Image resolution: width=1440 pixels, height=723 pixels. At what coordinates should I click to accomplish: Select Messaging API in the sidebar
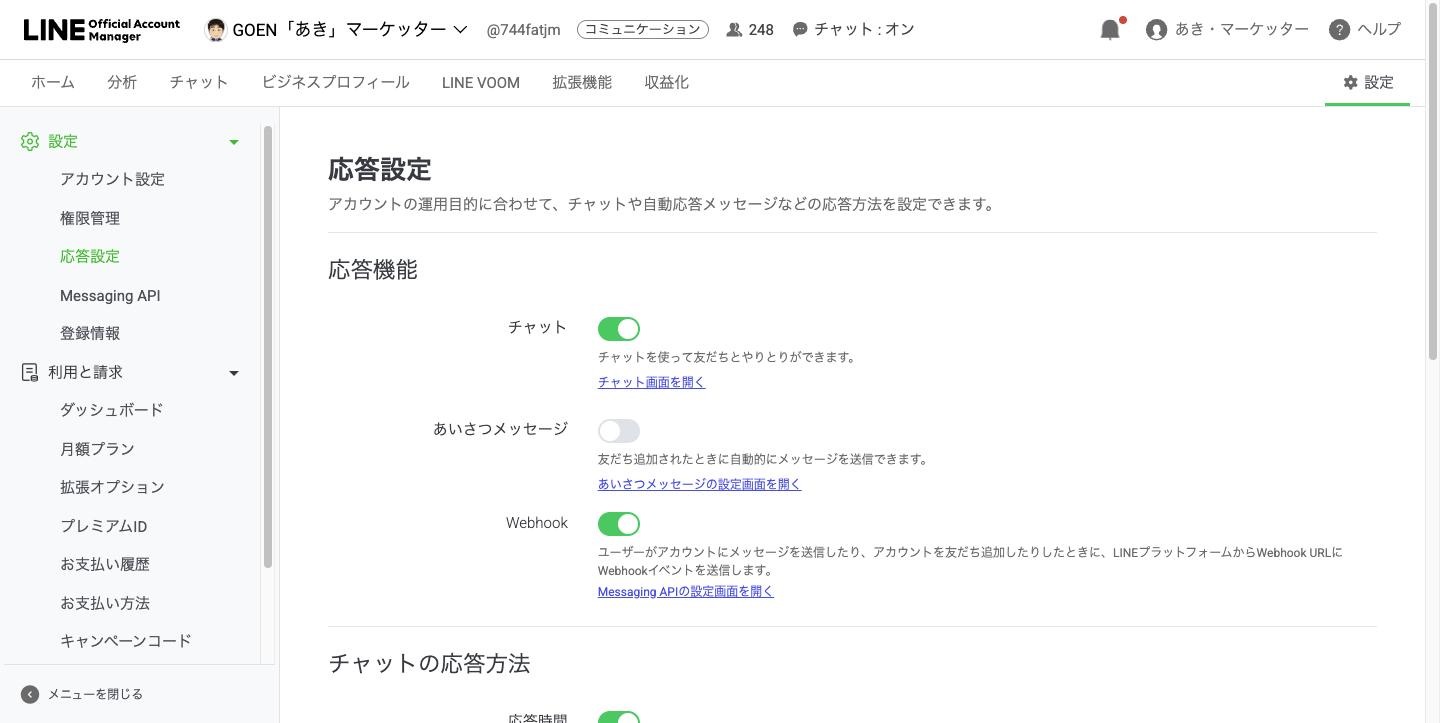coord(110,295)
